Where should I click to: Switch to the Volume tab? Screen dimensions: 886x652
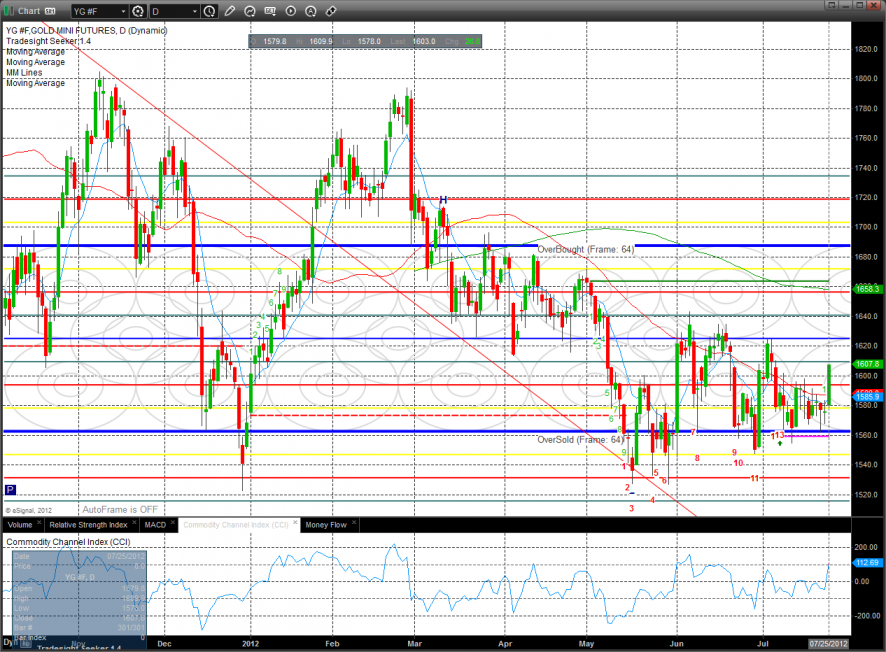point(21,524)
